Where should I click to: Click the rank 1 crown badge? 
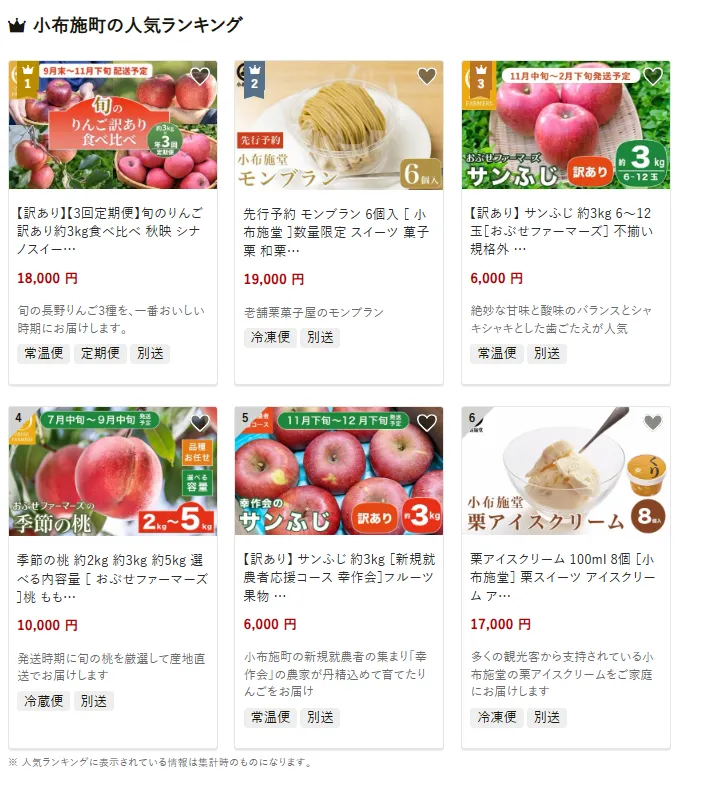pyautogui.click(x=28, y=79)
